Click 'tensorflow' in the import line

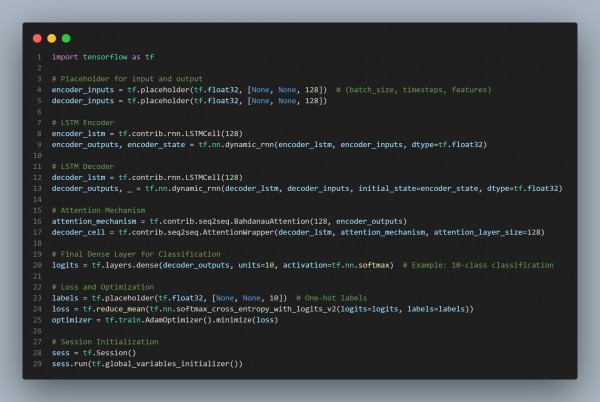pos(105,57)
